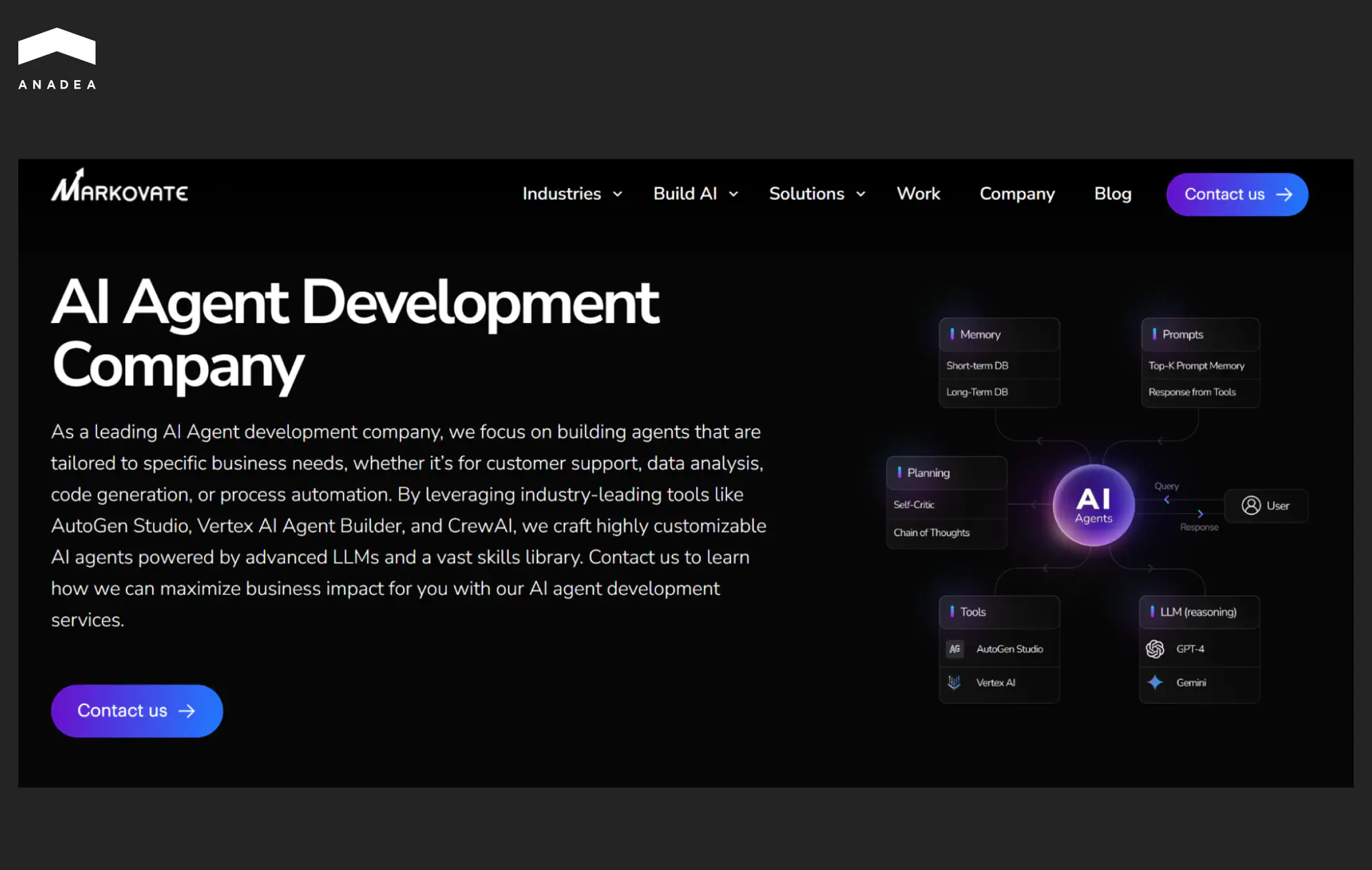Open the Company menu item
The height and width of the screenshot is (870, 1372).
[x=1017, y=194]
